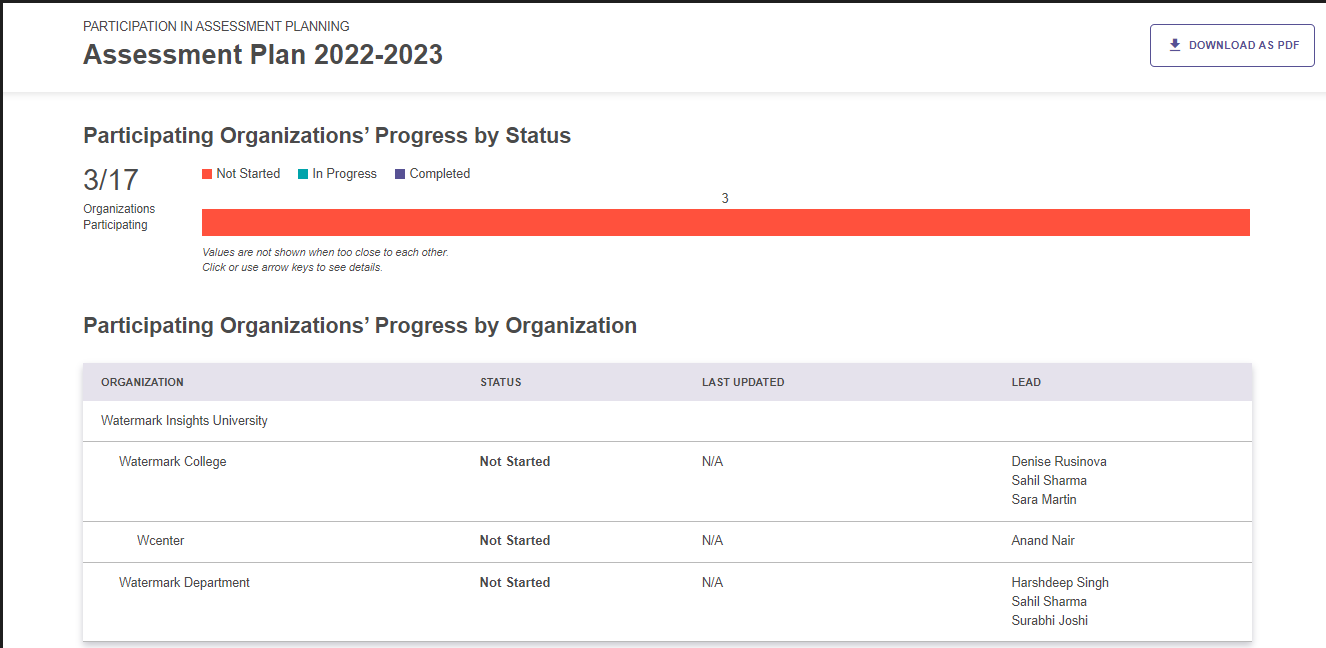Click the Download as PDF button

click(x=1232, y=45)
